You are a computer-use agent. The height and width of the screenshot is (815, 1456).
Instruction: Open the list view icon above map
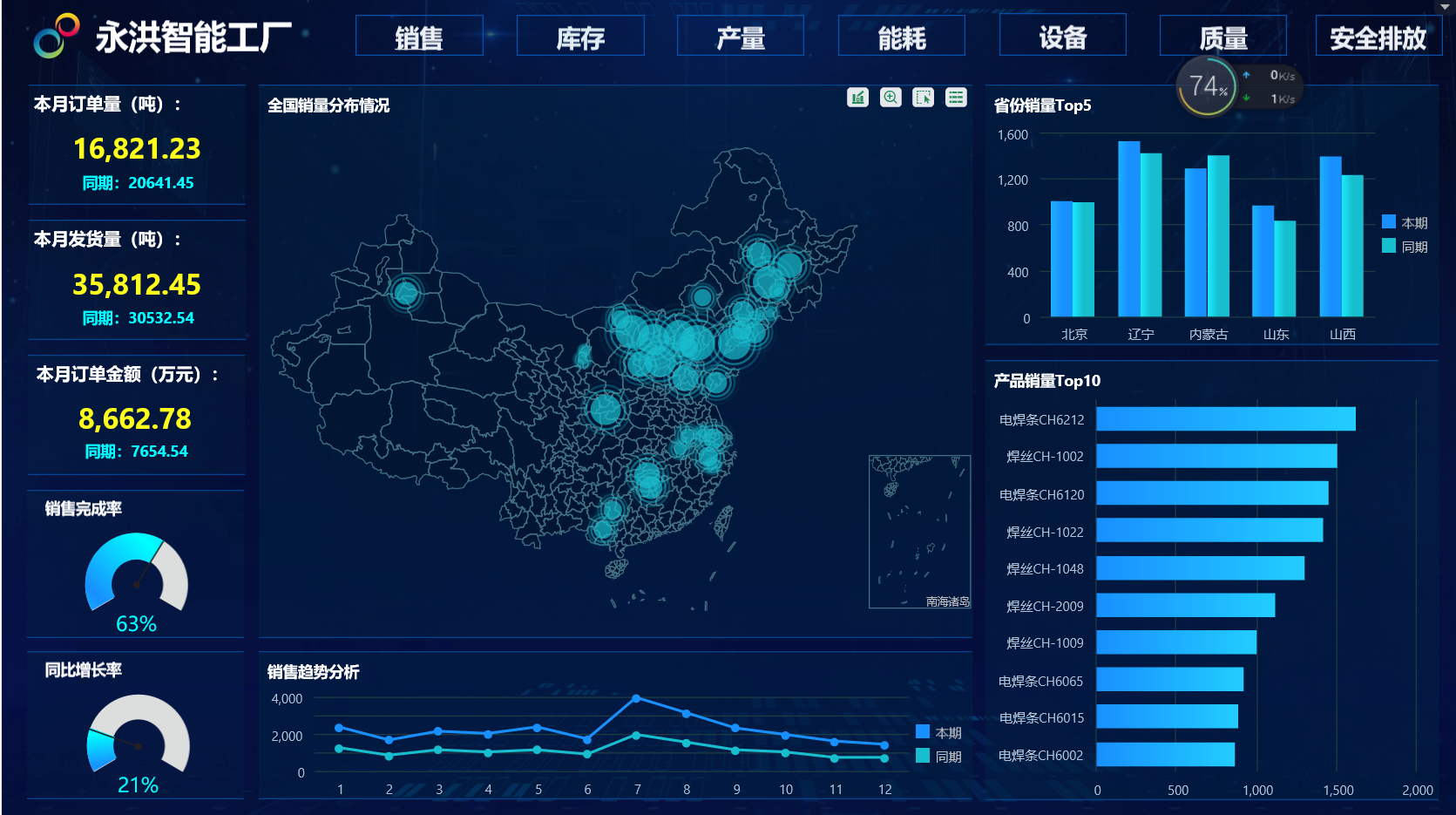(x=956, y=98)
